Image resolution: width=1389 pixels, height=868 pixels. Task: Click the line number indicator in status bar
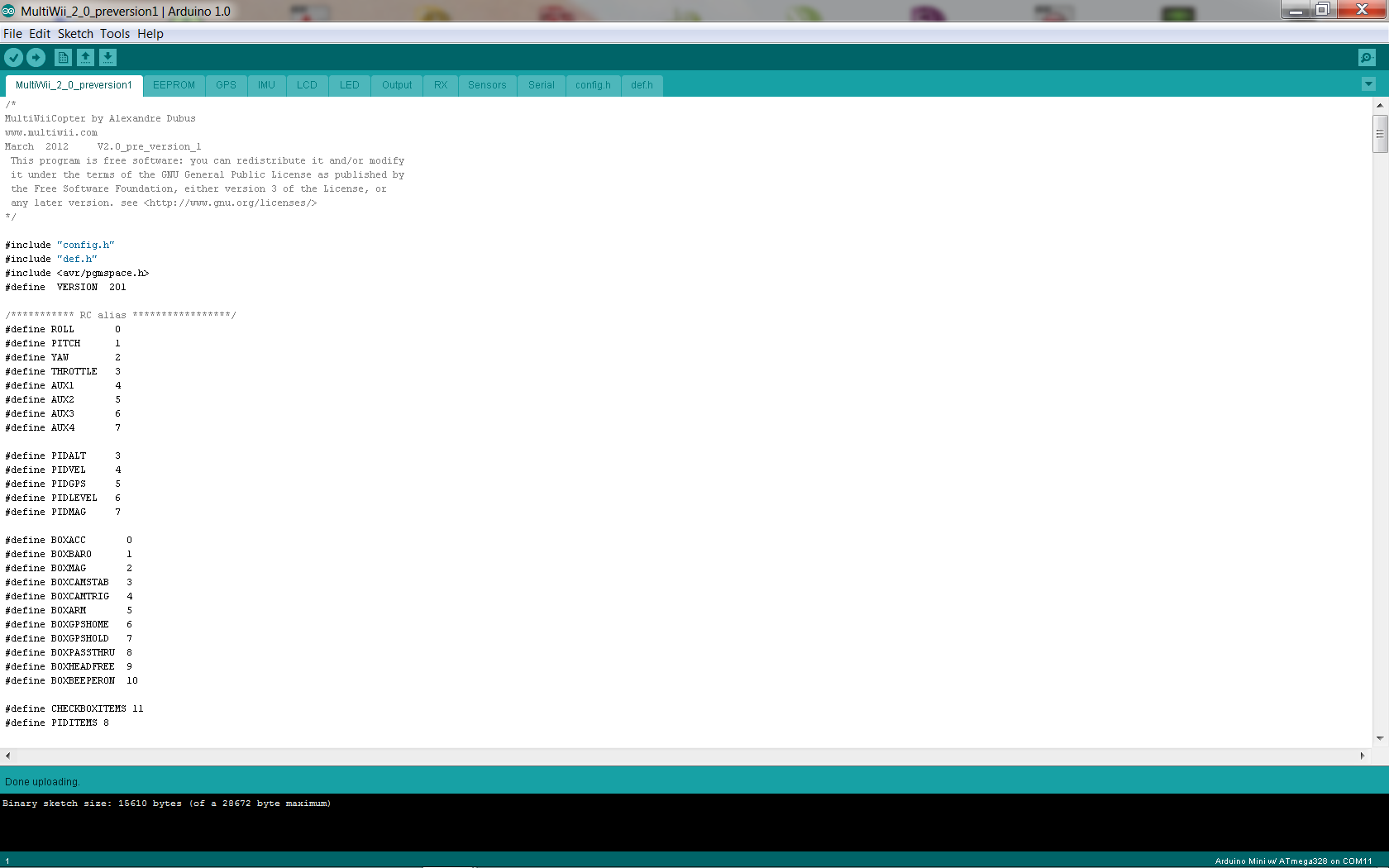click(x=7, y=861)
